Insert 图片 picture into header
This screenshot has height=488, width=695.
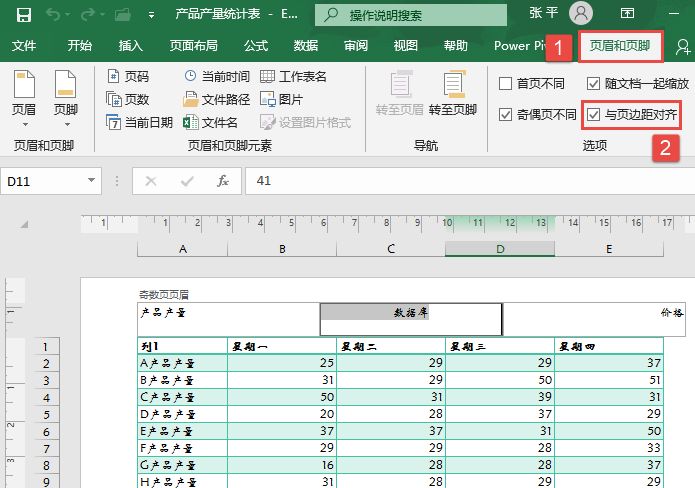click(281, 99)
